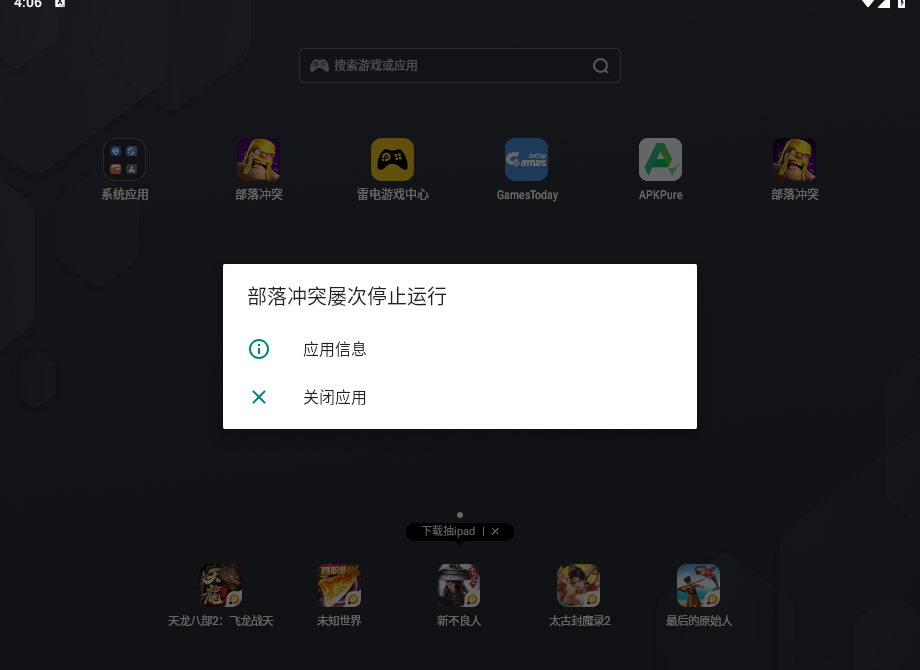920x670 pixels.
Task: Tap the 下载抽ipad promo label
Action: [x=447, y=532]
